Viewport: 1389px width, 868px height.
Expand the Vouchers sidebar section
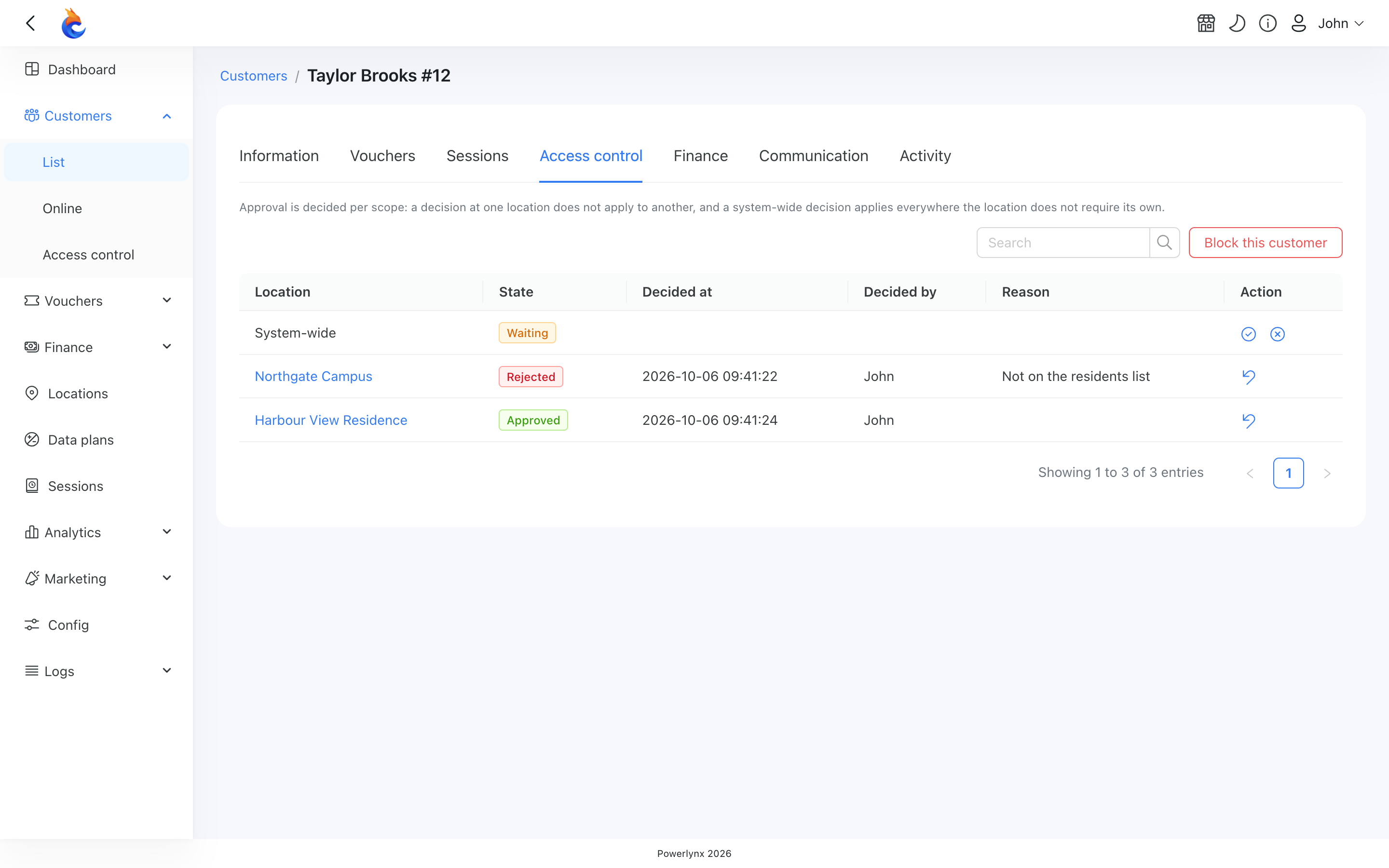96,301
